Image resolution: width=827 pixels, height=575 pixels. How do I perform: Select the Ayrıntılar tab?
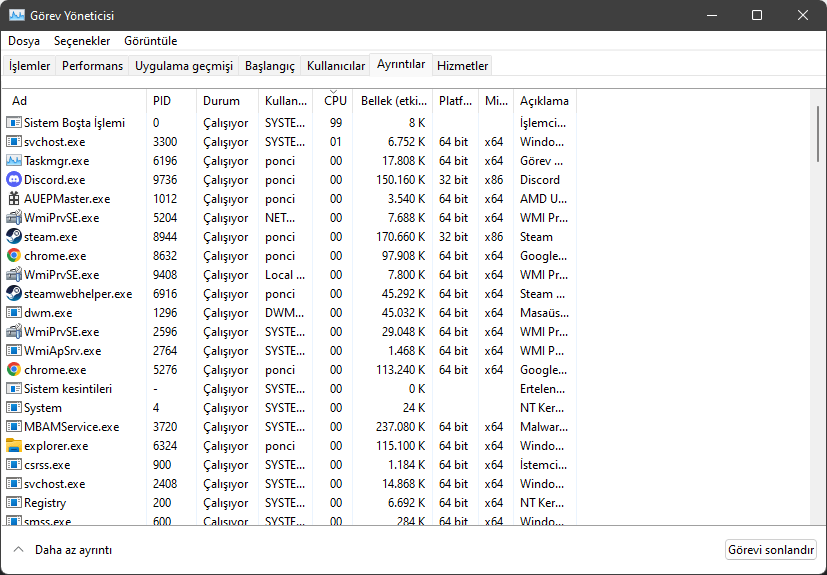[401, 64]
